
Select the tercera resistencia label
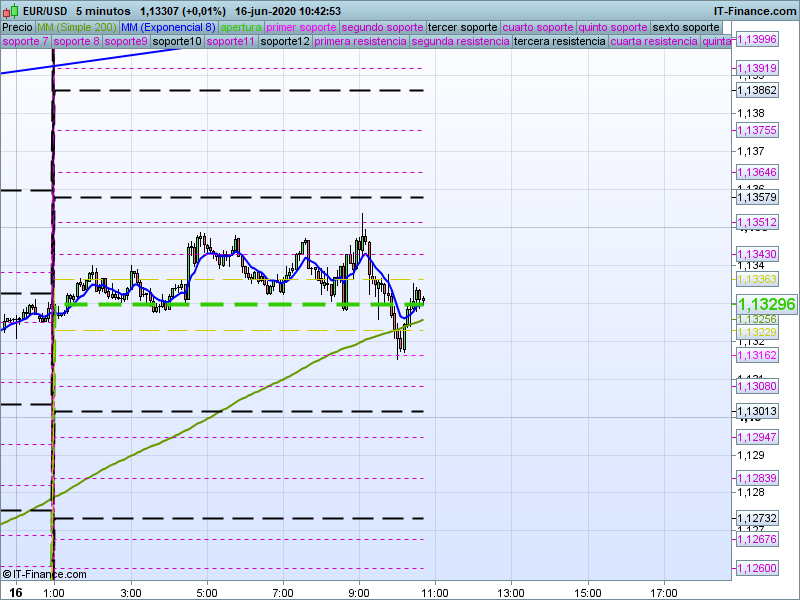pos(559,42)
